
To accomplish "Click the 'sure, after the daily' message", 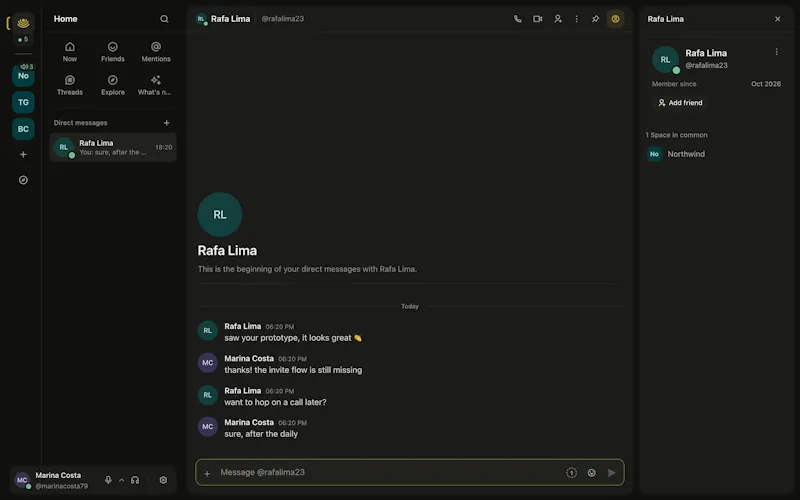I will pos(261,434).
